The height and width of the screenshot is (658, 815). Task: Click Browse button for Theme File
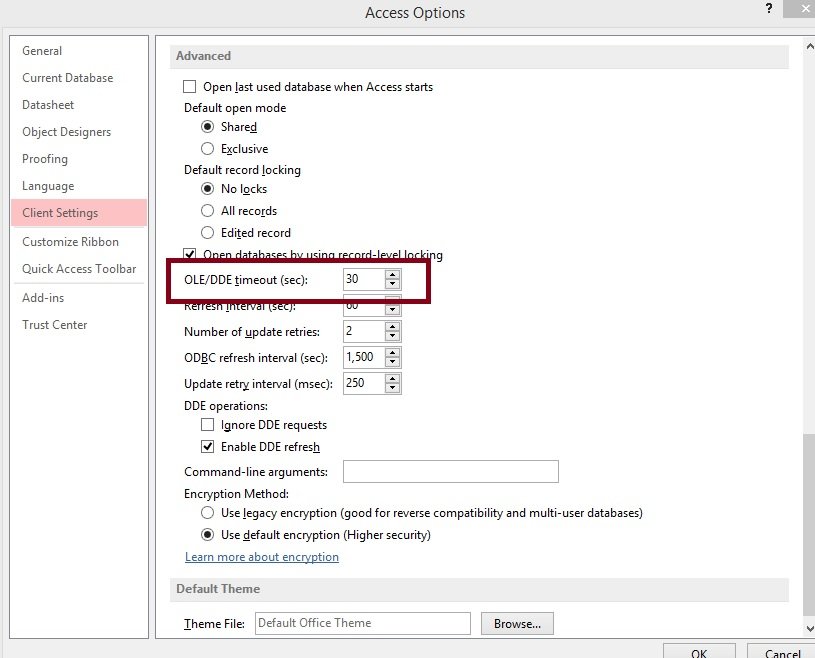click(517, 623)
